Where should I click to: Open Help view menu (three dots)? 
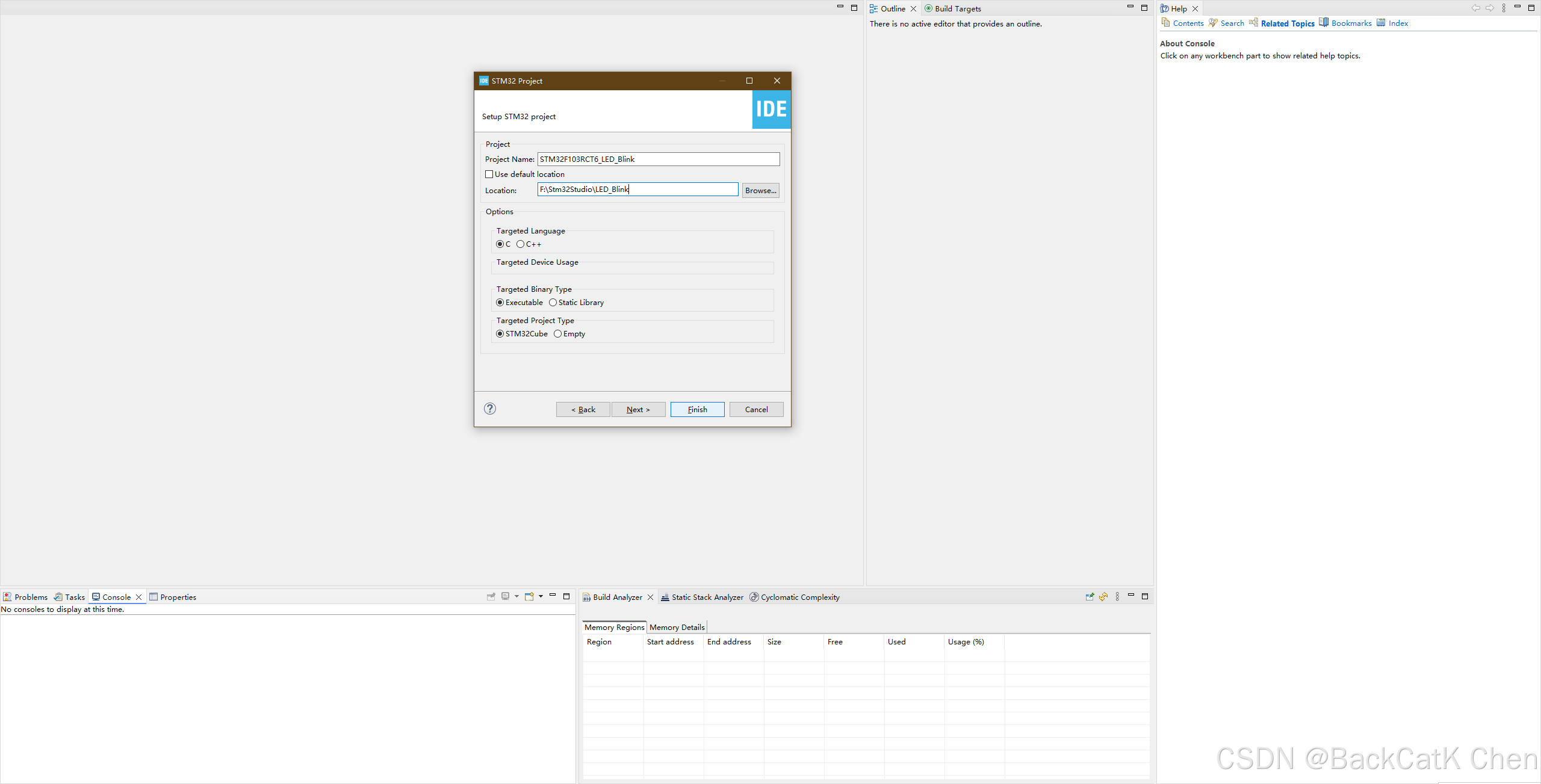point(1504,8)
